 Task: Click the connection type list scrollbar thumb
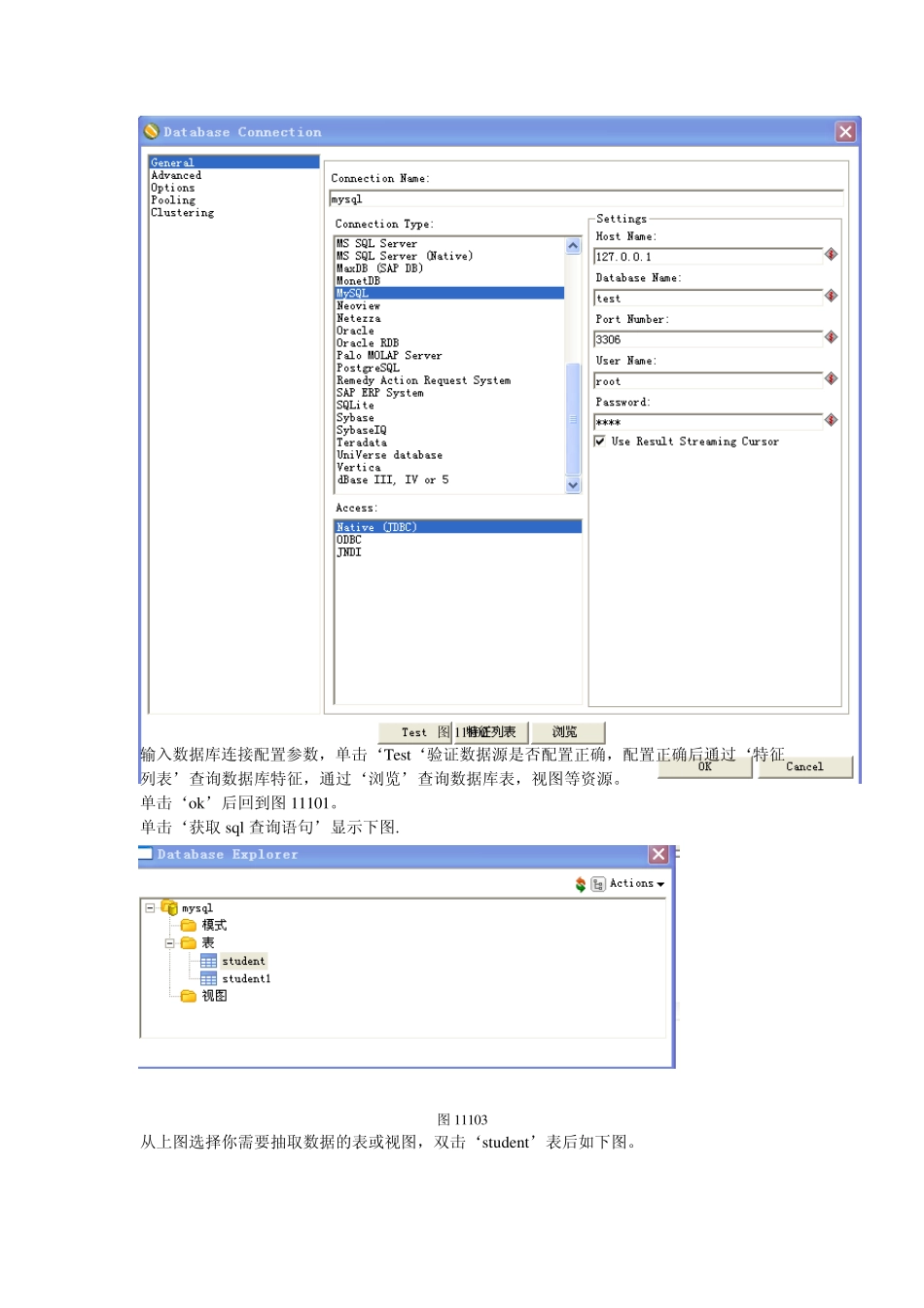click(x=573, y=420)
